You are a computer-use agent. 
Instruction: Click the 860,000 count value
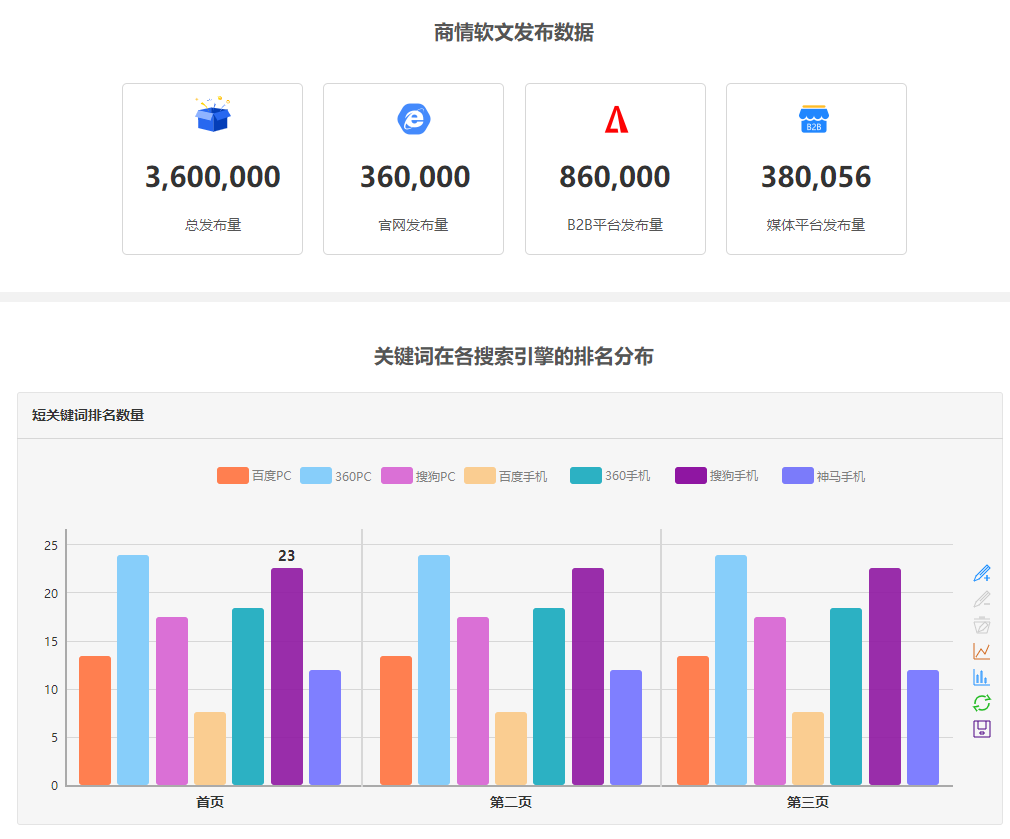(x=615, y=177)
